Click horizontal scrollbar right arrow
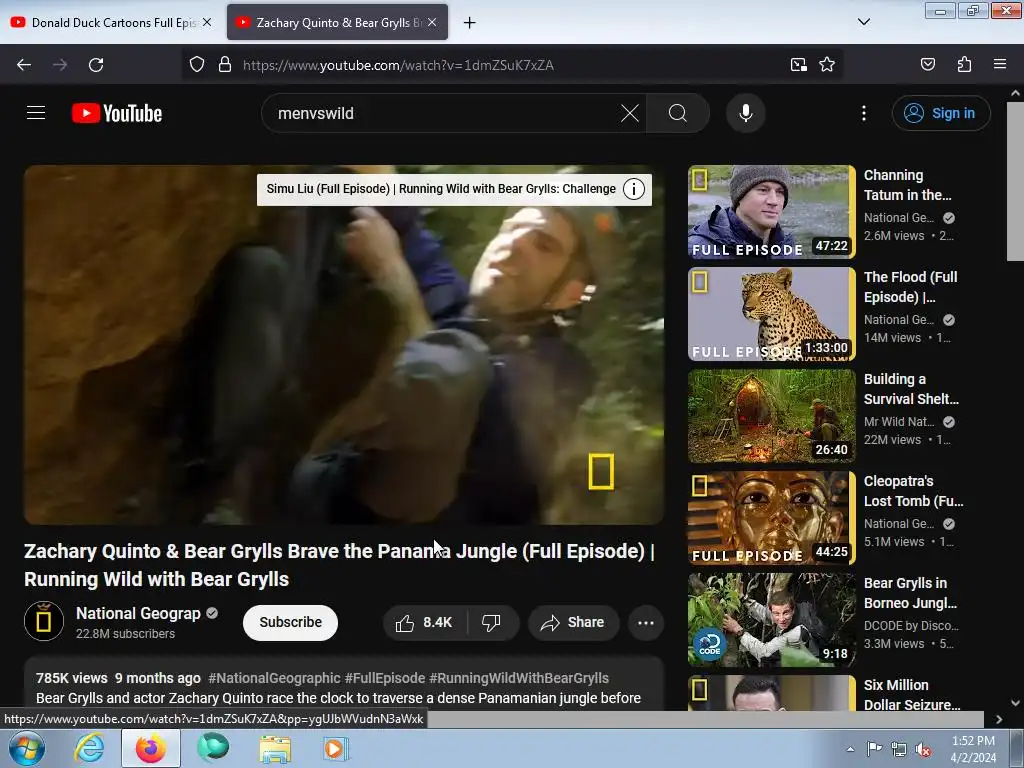This screenshot has height=768, width=1024. point(999,719)
